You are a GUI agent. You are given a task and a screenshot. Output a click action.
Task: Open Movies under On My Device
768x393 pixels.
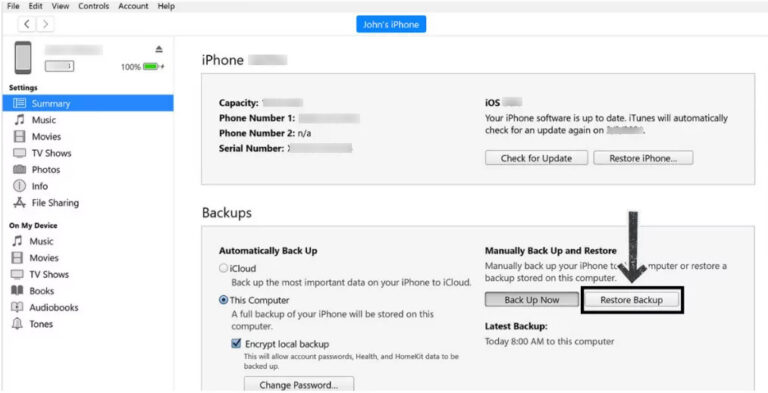coord(44,258)
